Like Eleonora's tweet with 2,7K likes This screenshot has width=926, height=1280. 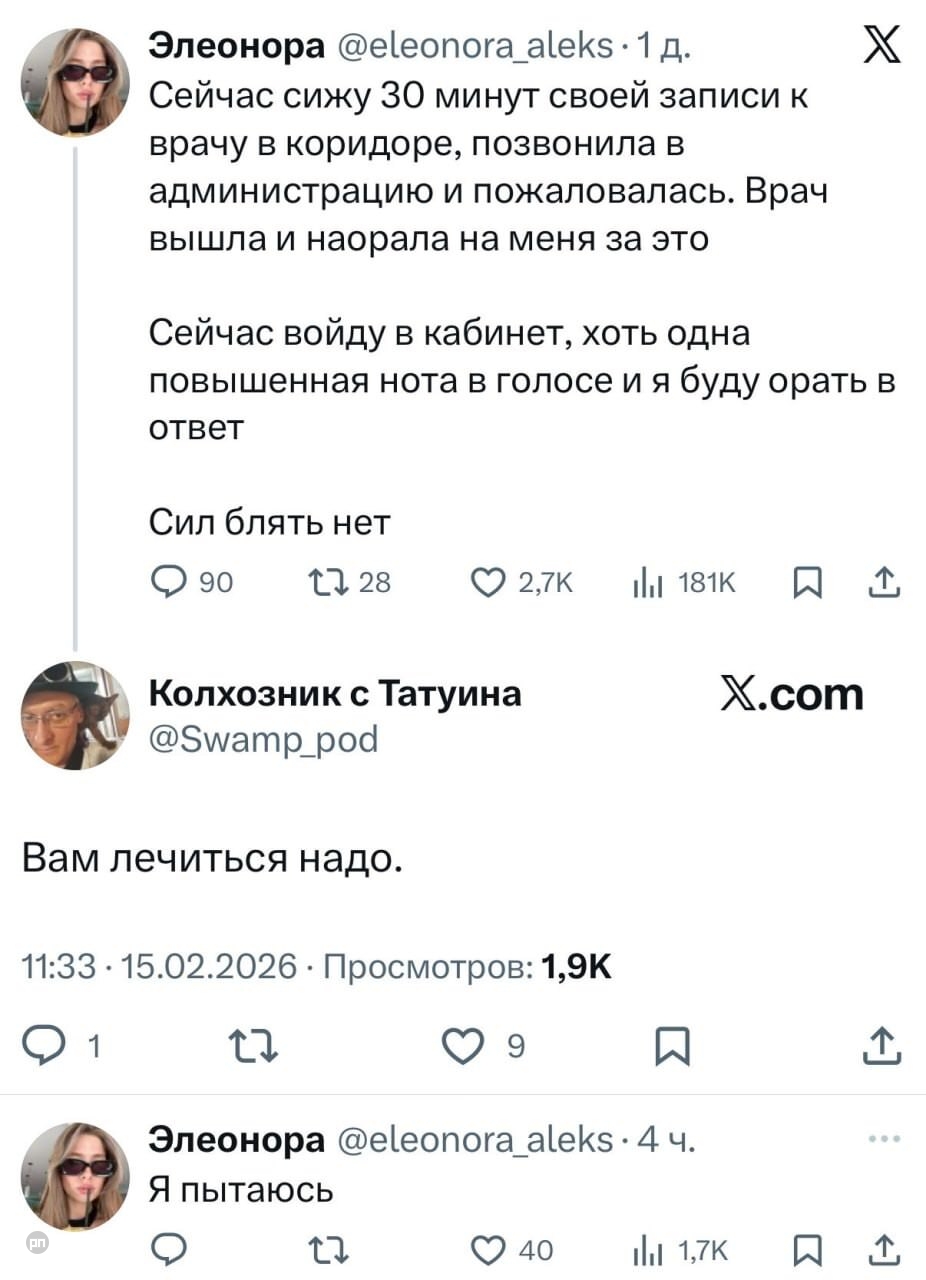(x=487, y=582)
